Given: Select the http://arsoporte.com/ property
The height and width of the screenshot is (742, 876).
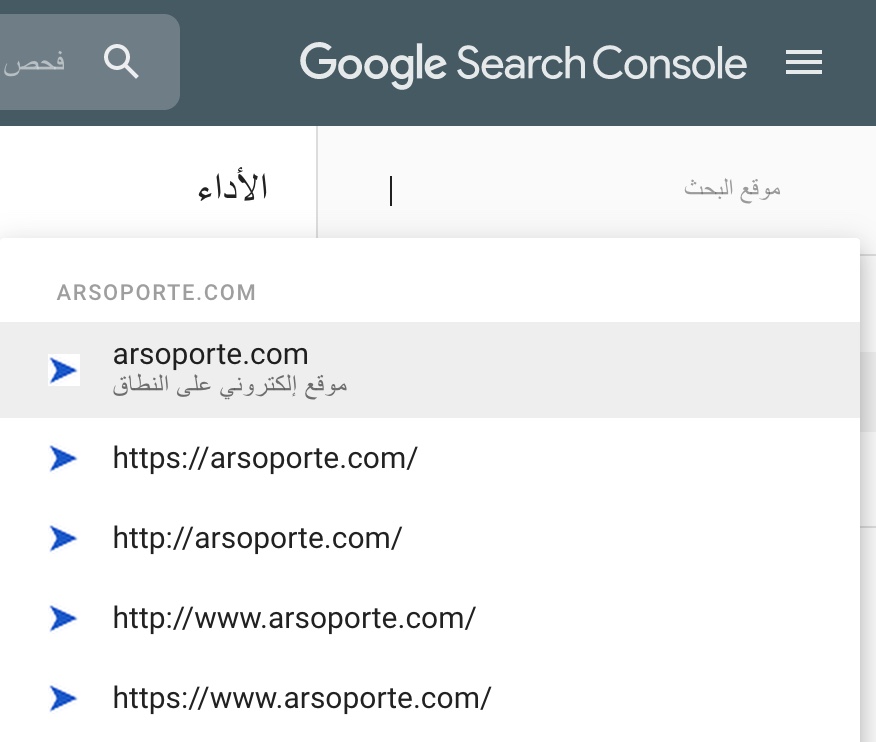Looking at the screenshot, I should coord(430,538).
